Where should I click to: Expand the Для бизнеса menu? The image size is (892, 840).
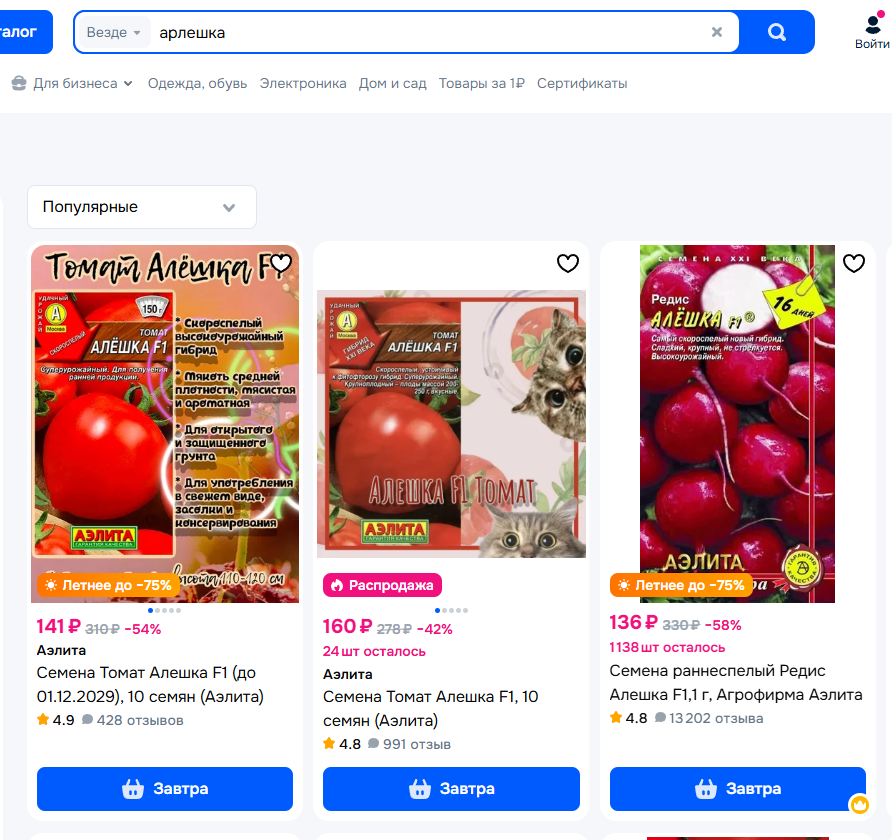tap(72, 84)
